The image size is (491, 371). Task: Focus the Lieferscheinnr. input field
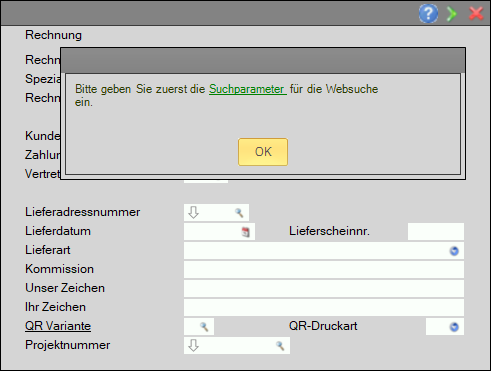point(436,231)
